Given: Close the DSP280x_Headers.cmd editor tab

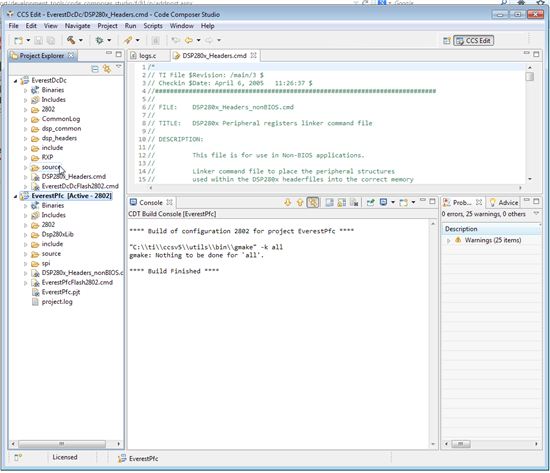Looking at the screenshot, I should pyautogui.click(x=253, y=55).
